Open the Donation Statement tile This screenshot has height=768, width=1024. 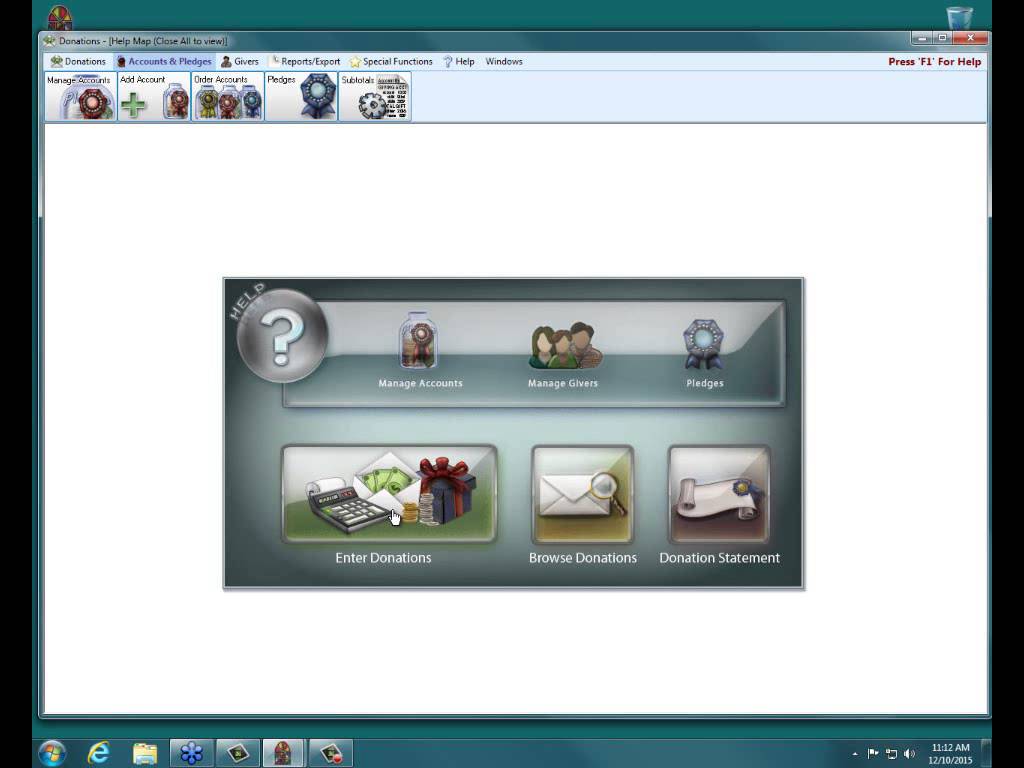point(719,495)
